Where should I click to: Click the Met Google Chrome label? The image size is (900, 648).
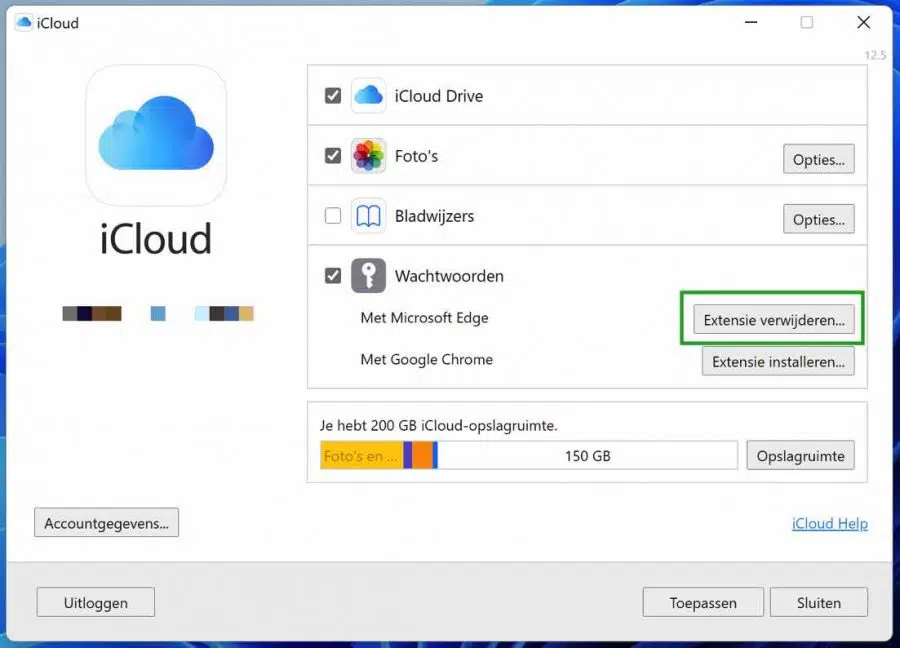(426, 359)
